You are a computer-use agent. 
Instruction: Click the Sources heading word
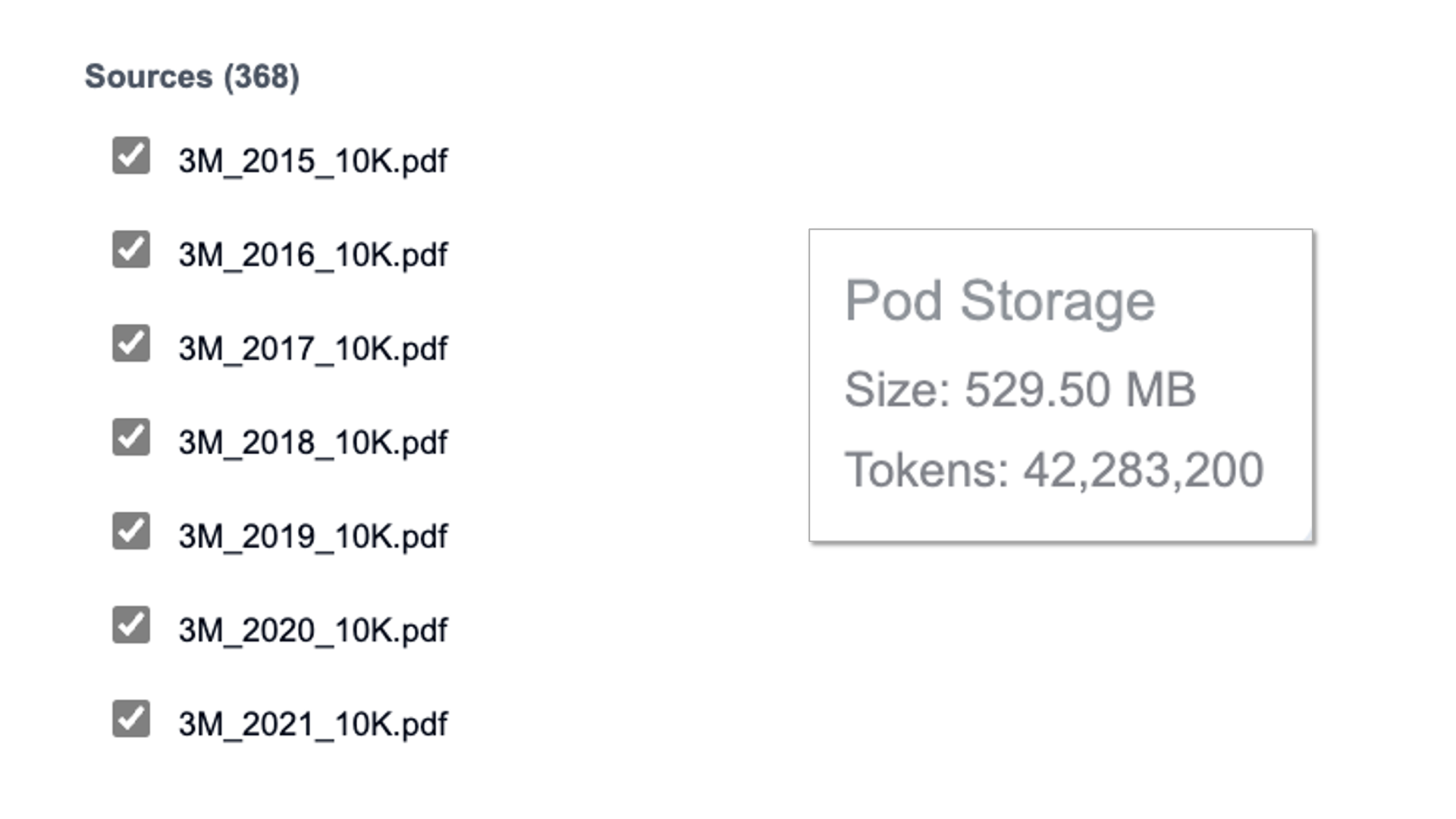pyautogui.click(x=149, y=77)
